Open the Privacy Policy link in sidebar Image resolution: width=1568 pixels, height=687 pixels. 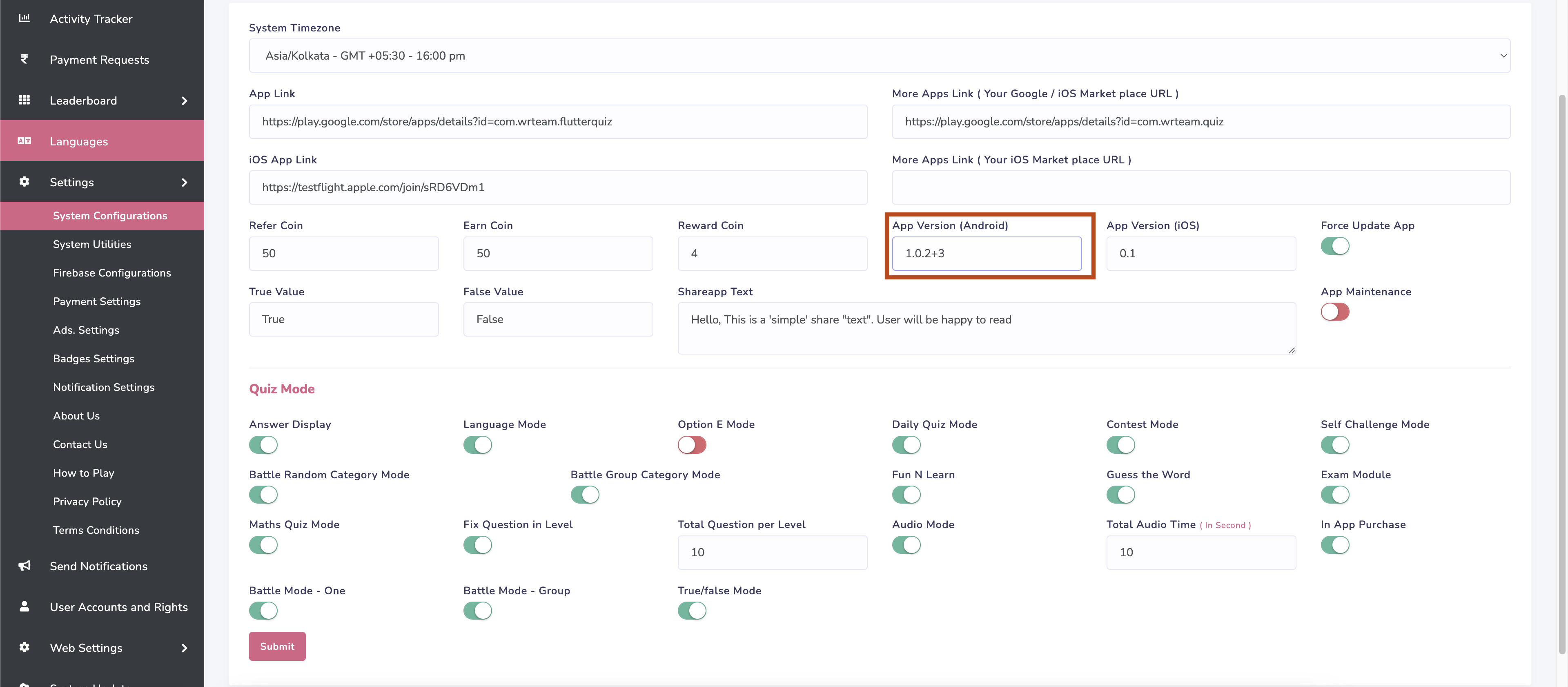87,501
